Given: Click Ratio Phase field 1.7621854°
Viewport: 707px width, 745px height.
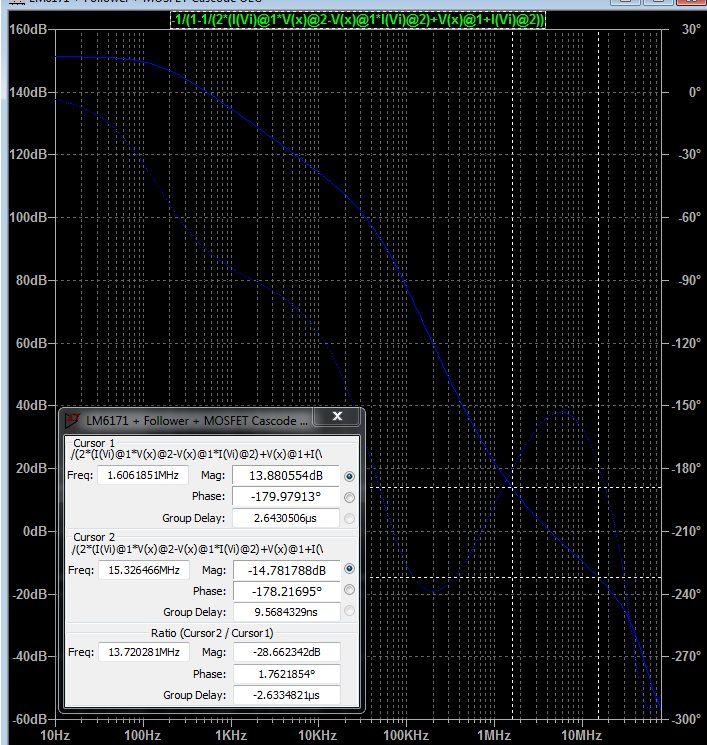Looking at the screenshot, I should [x=287, y=674].
